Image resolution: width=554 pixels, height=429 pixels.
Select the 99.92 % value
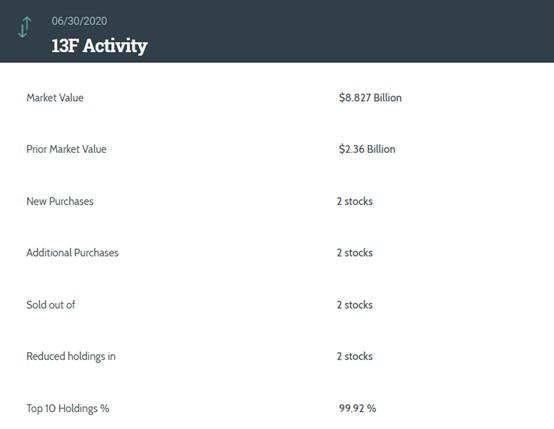(358, 409)
